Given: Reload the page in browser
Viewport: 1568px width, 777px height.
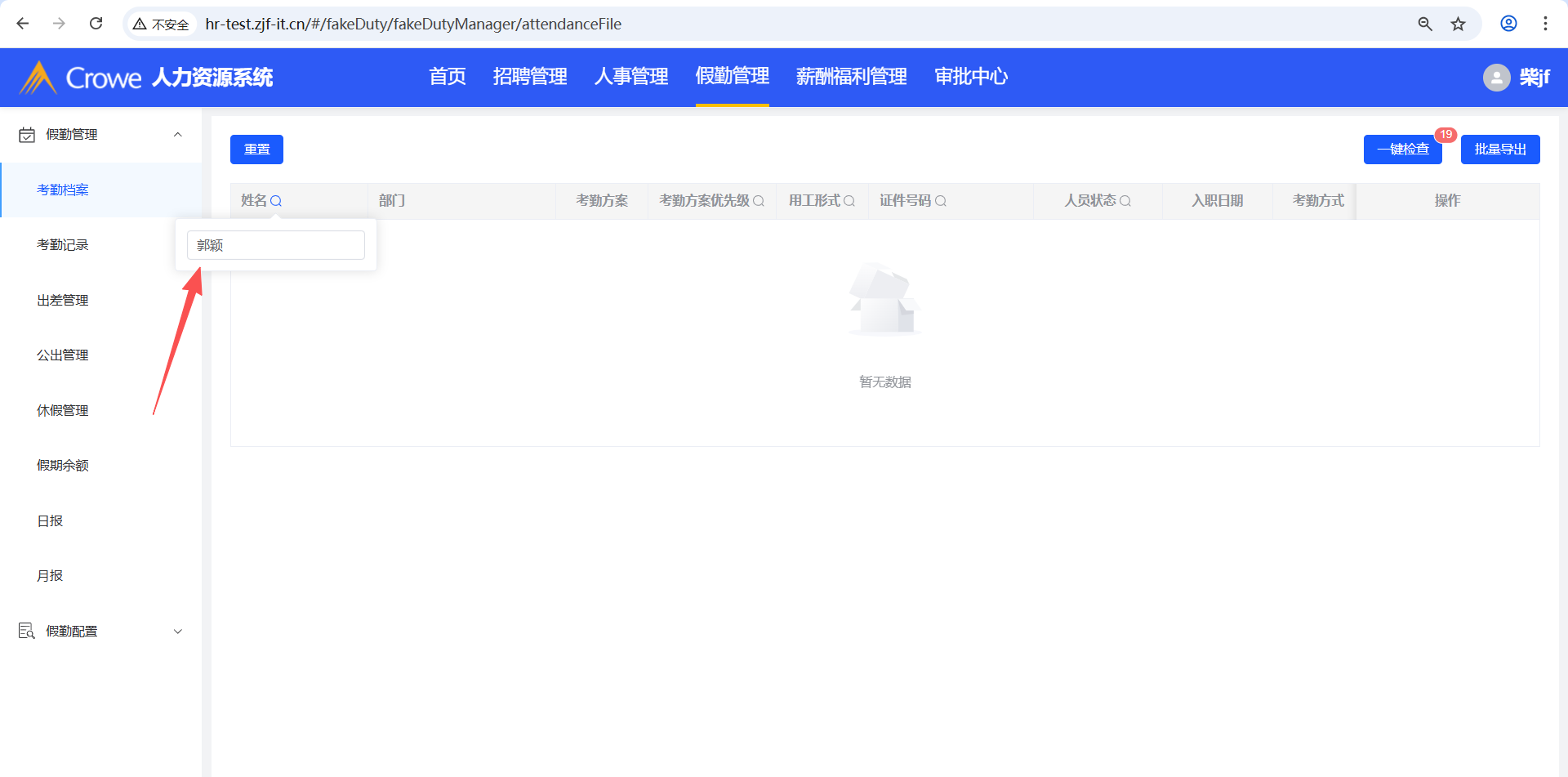Looking at the screenshot, I should (x=96, y=24).
